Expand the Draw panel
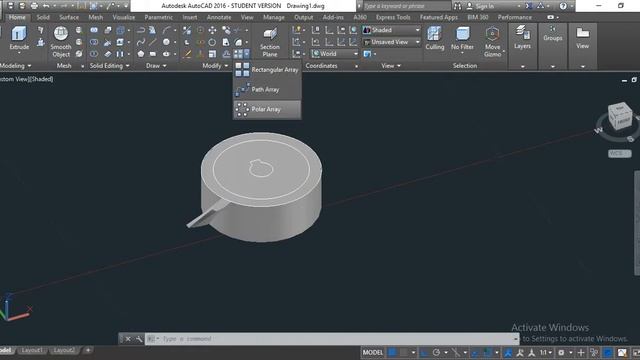The image size is (640, 360). tap(156, 65)
